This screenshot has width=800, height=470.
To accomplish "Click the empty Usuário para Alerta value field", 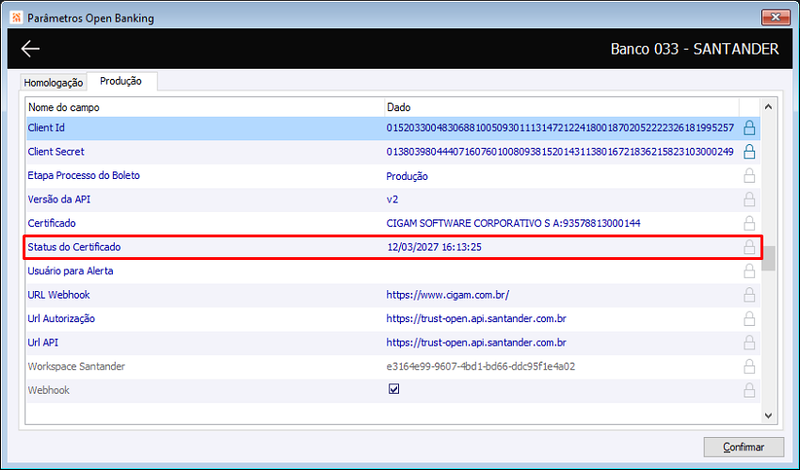I will (562, 271).
